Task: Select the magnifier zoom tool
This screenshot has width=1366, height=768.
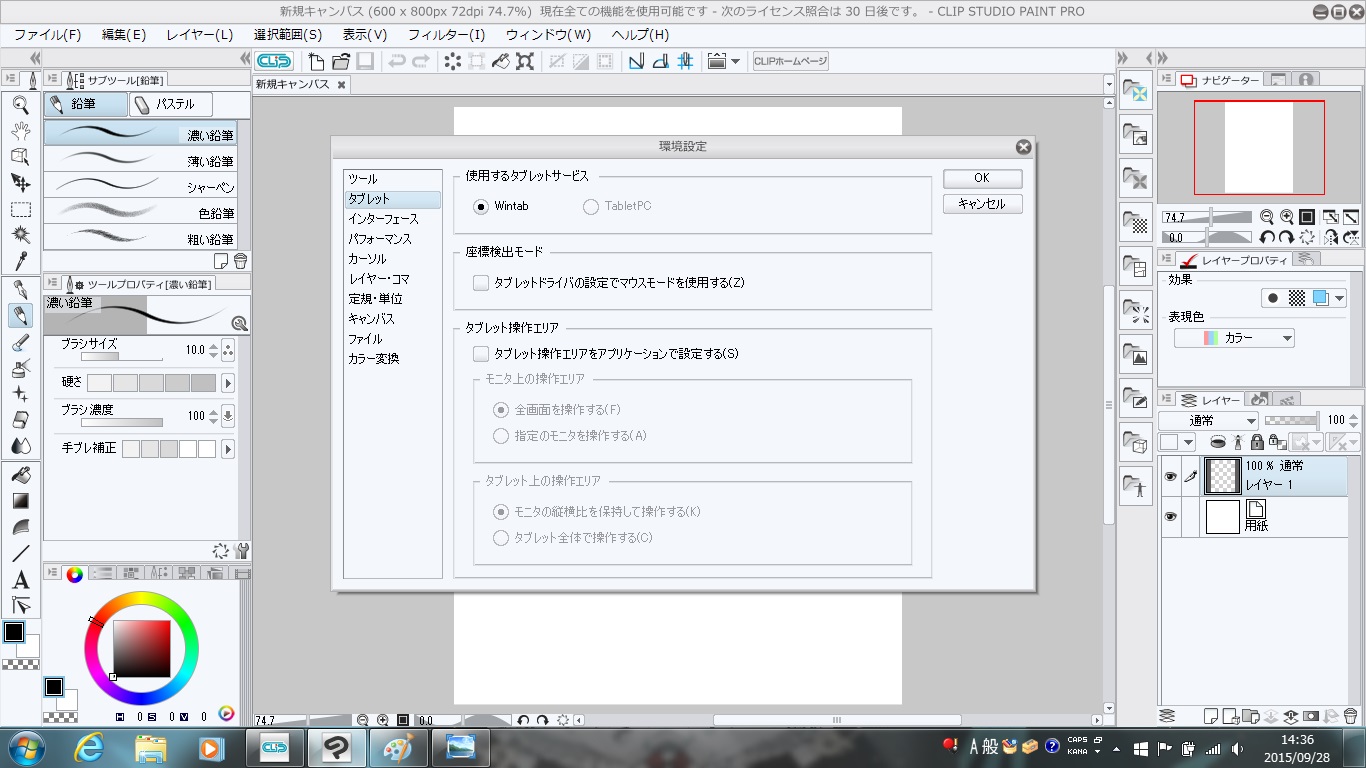Action: click(20, 104)
